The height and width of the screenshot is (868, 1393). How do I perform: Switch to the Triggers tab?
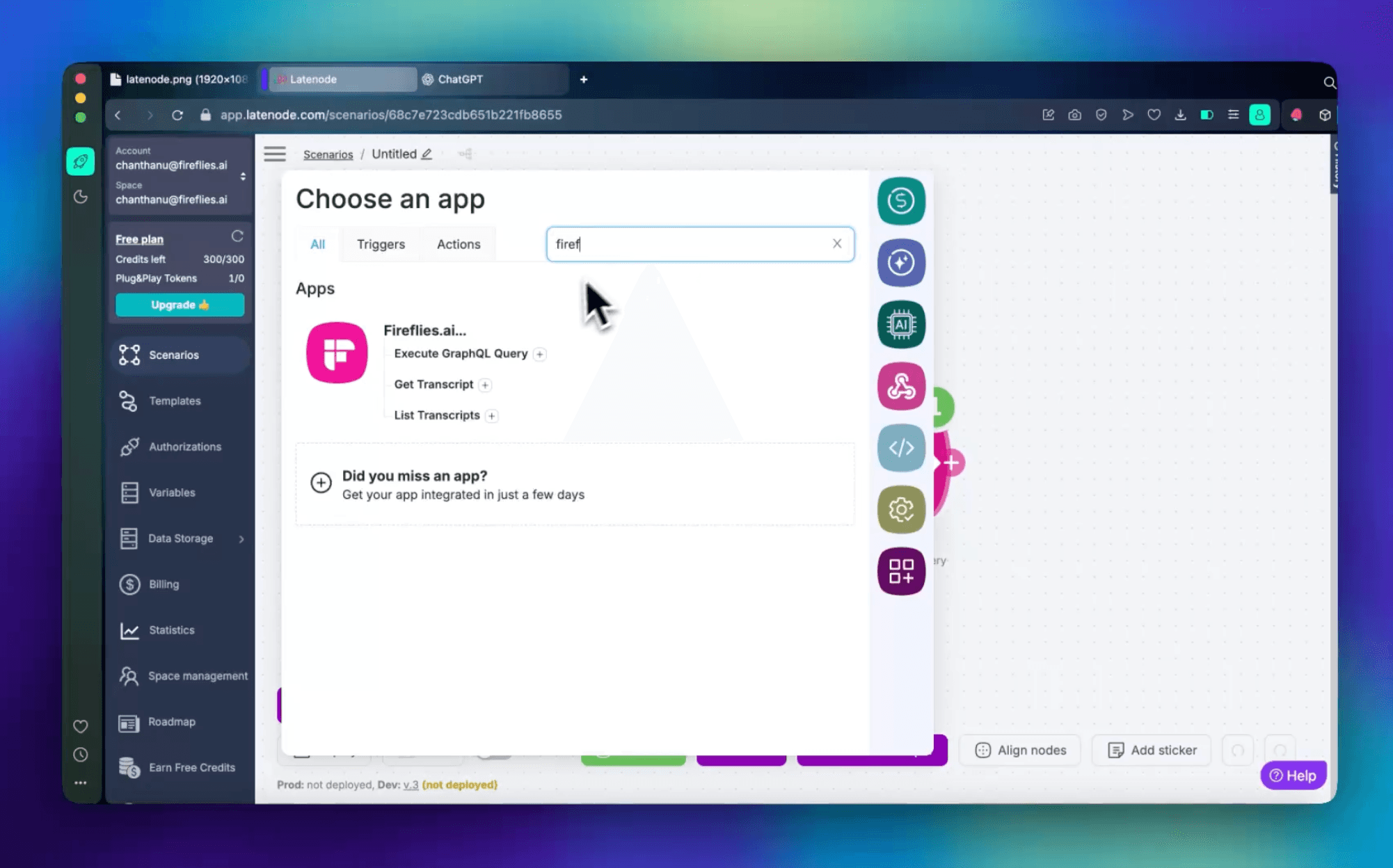(x=381, y=244)
